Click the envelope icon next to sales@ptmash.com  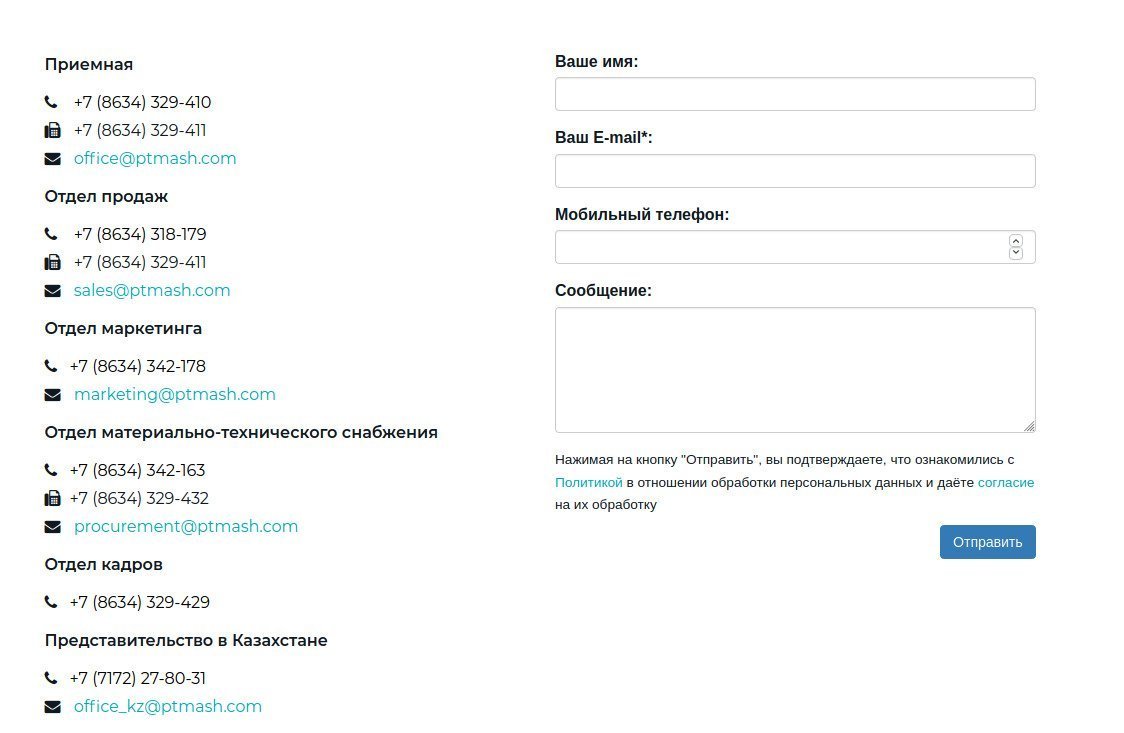pos(52,290)
